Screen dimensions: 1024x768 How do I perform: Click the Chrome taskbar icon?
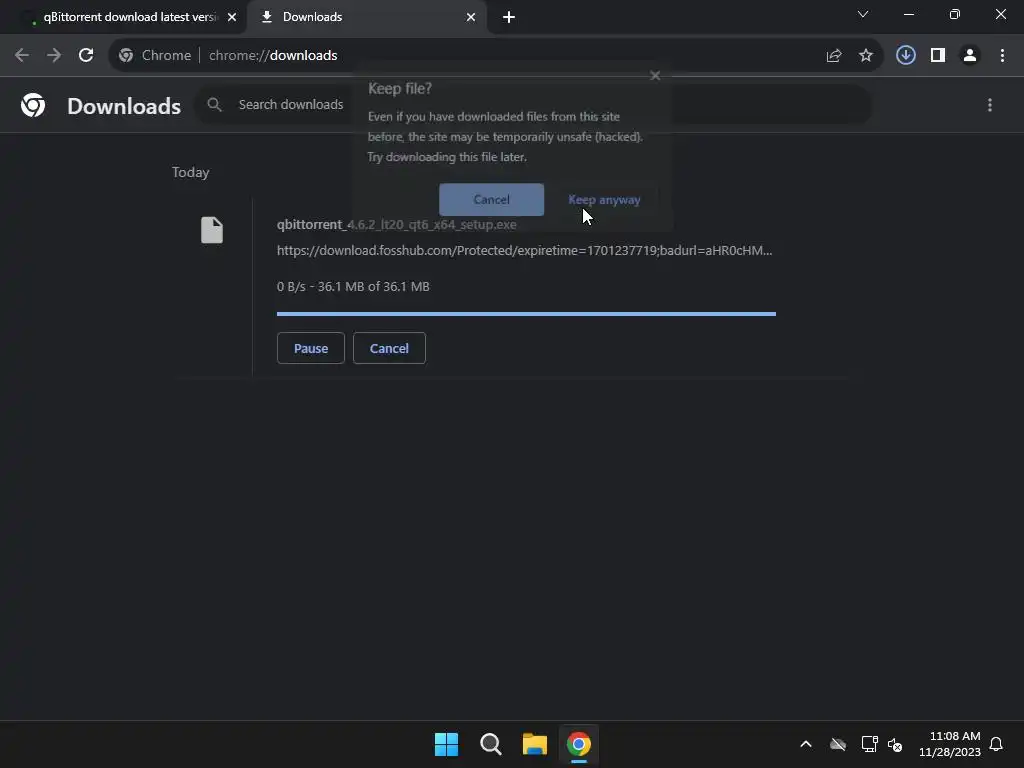(x=579, y=744)
